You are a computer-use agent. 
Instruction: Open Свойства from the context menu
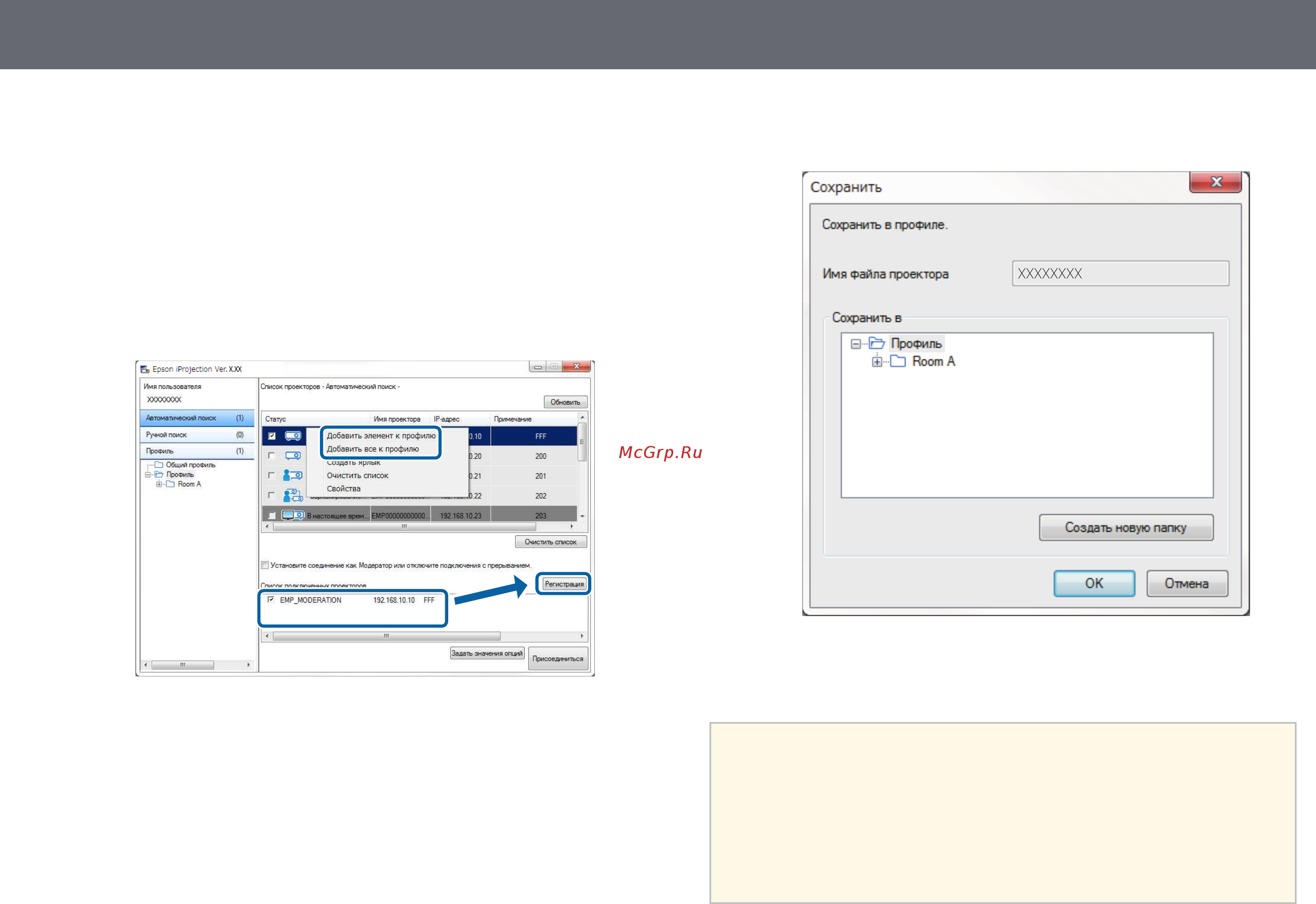click(343, 488)
